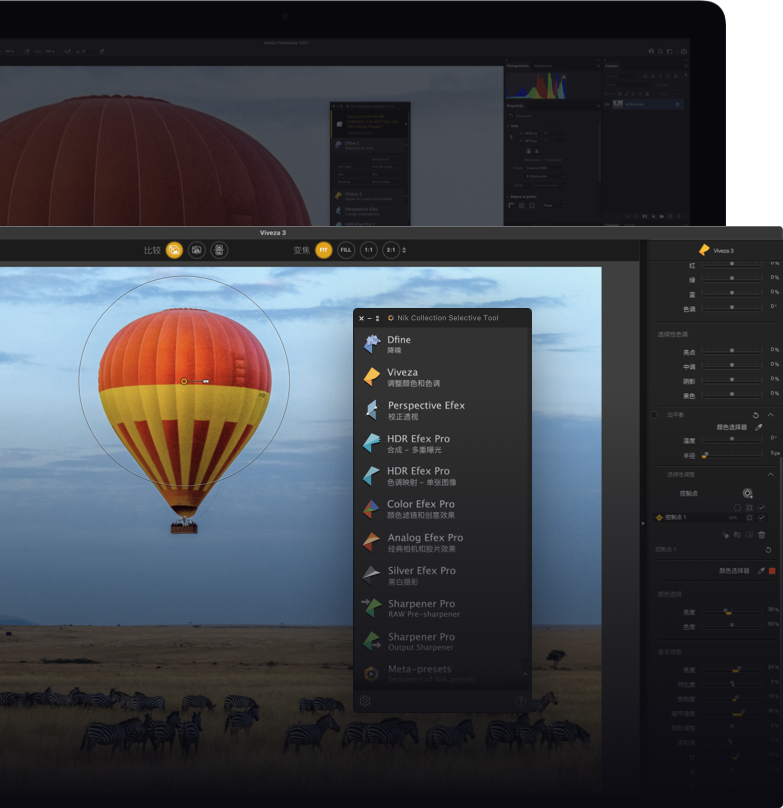
Task: Toggle mask view for all control points
Action: point(749,508)
